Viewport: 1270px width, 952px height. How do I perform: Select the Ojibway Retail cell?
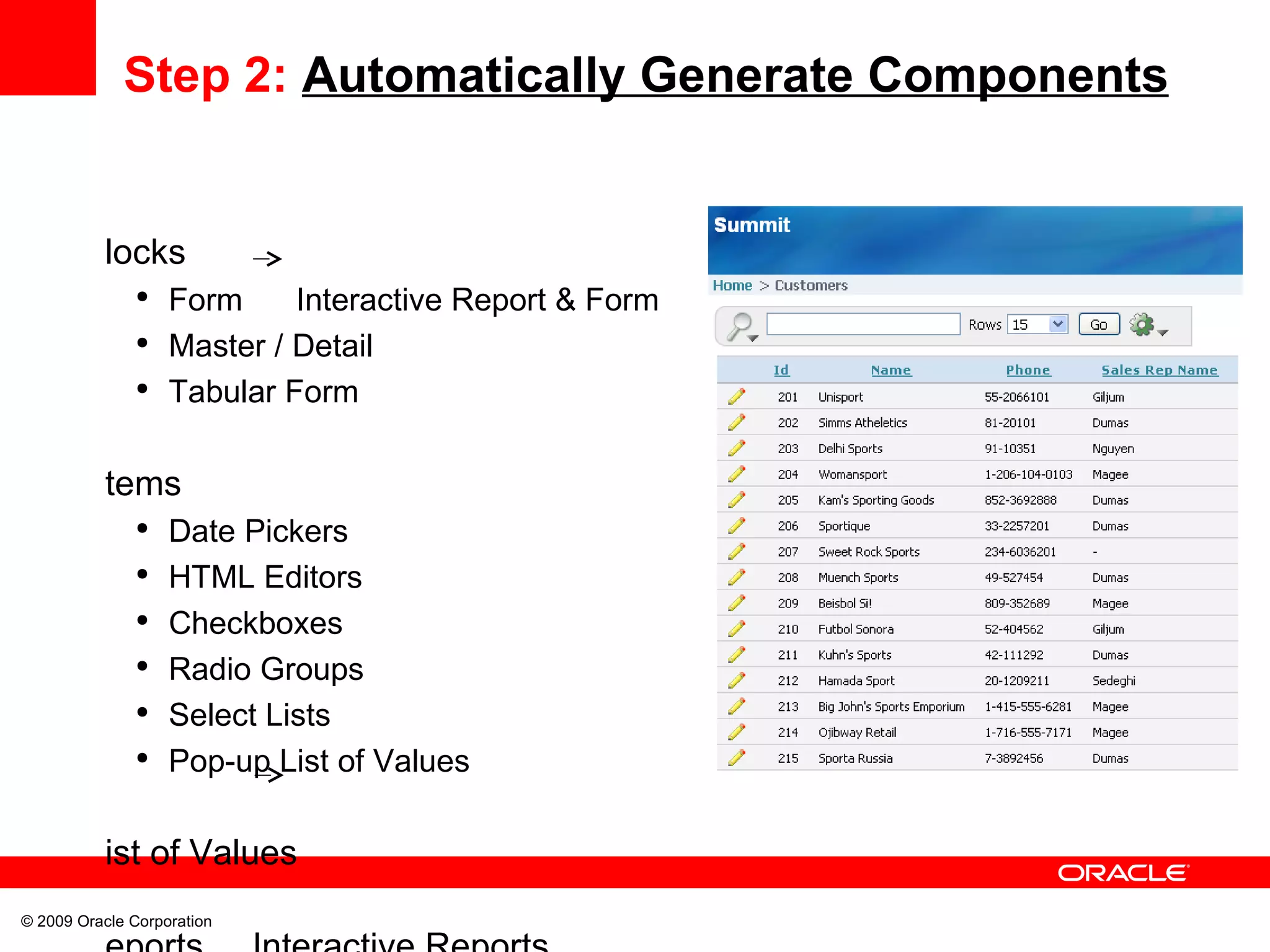[x=857, y=733]
